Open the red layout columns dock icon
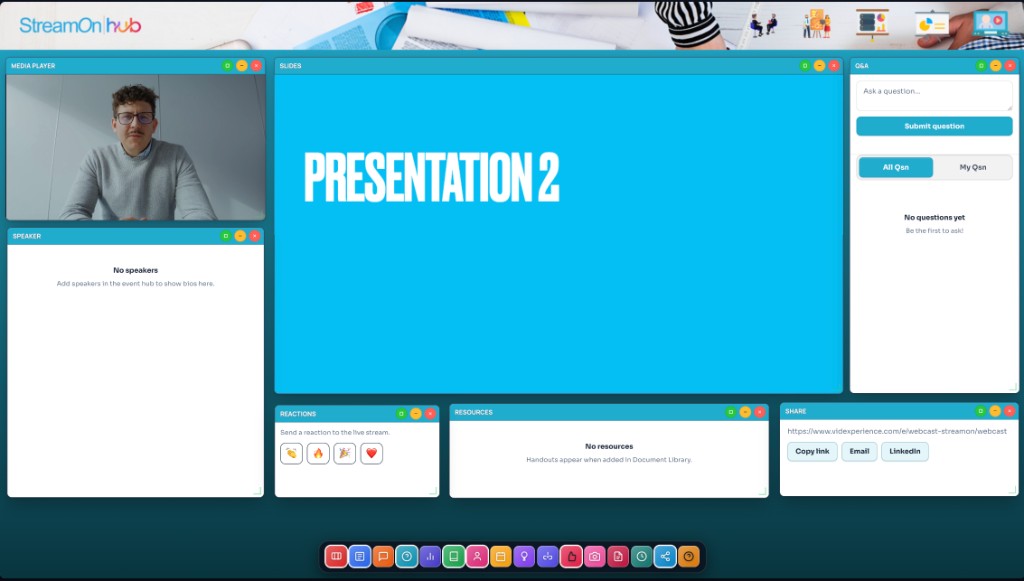1024x581 pixels. tap(336, 556)
